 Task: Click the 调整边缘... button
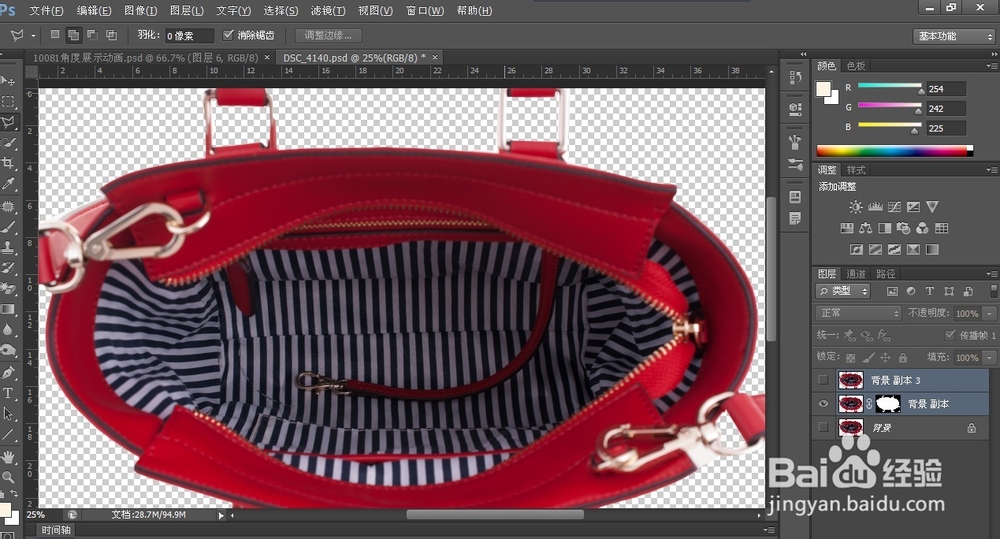coord(328,35)
